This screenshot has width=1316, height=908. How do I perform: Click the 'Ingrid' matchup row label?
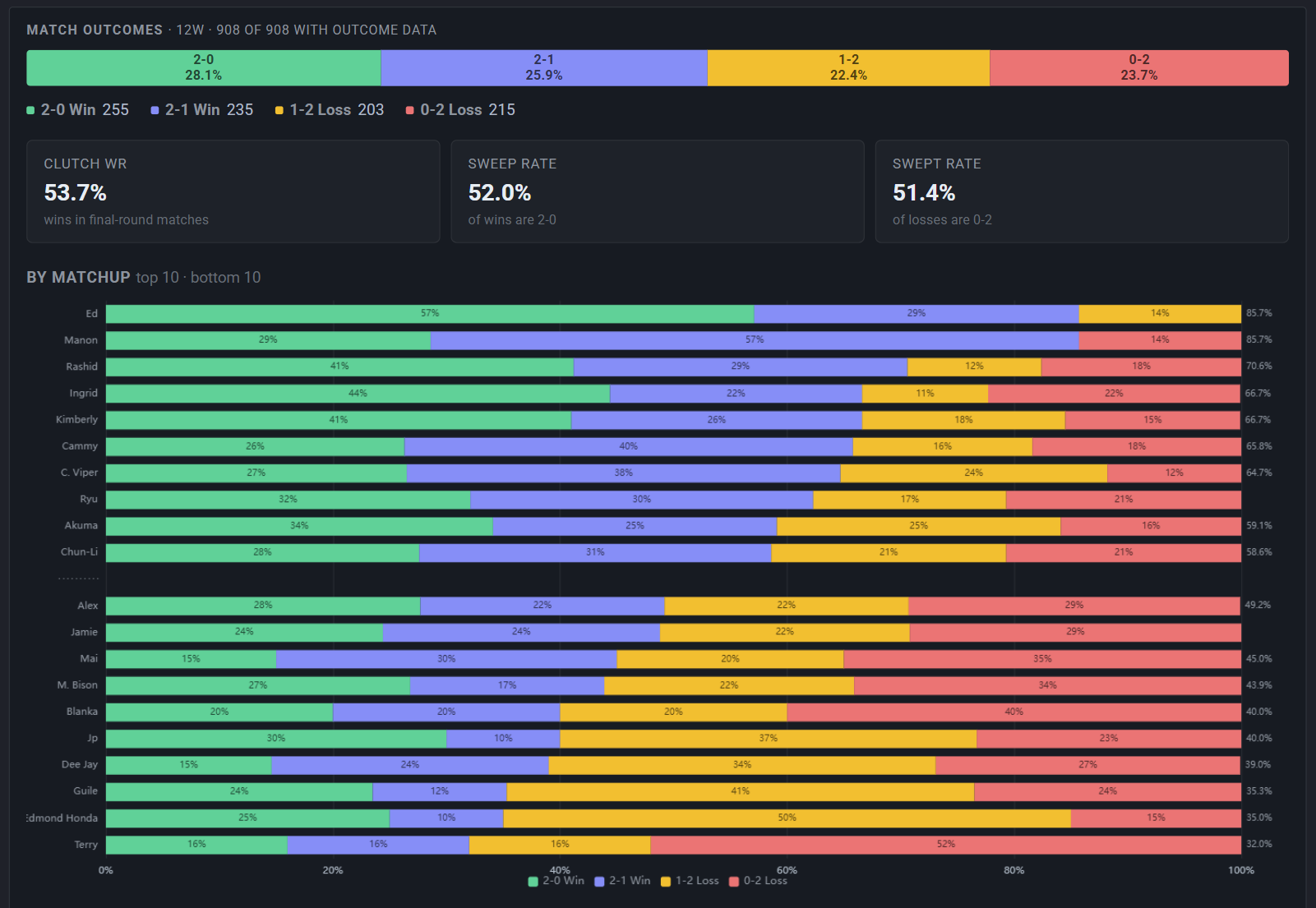[x=83, y=394]
